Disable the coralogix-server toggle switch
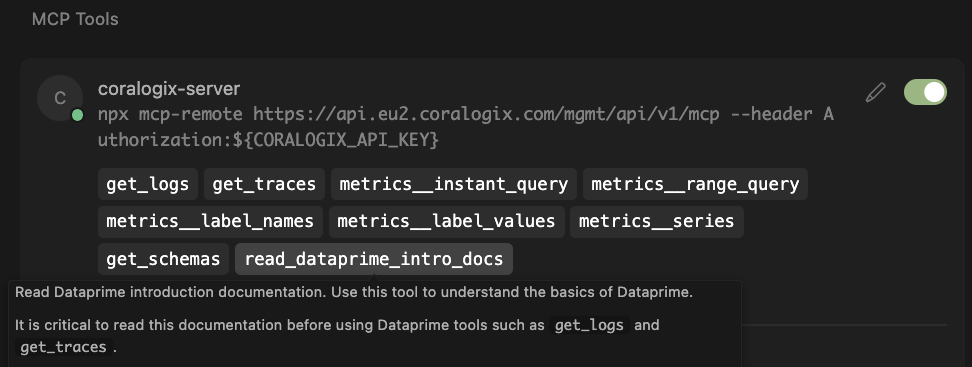This screenshot has height=367, width=972. pos(925,92)
